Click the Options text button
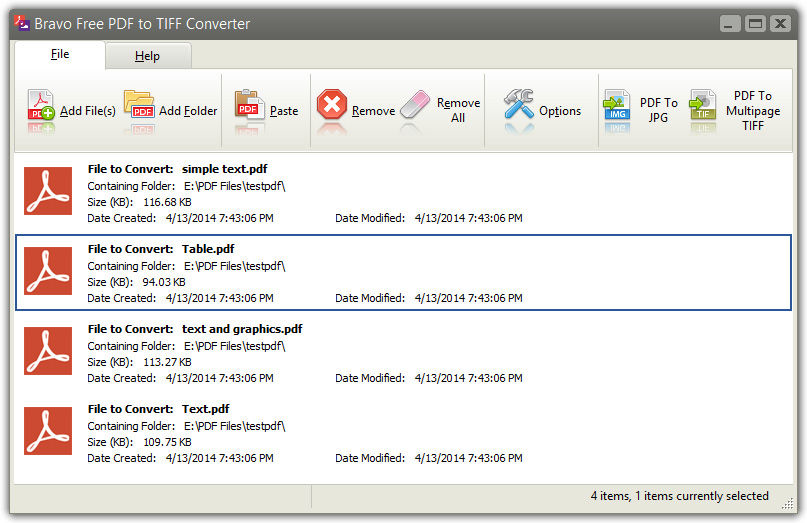 [x=560, y=111]
